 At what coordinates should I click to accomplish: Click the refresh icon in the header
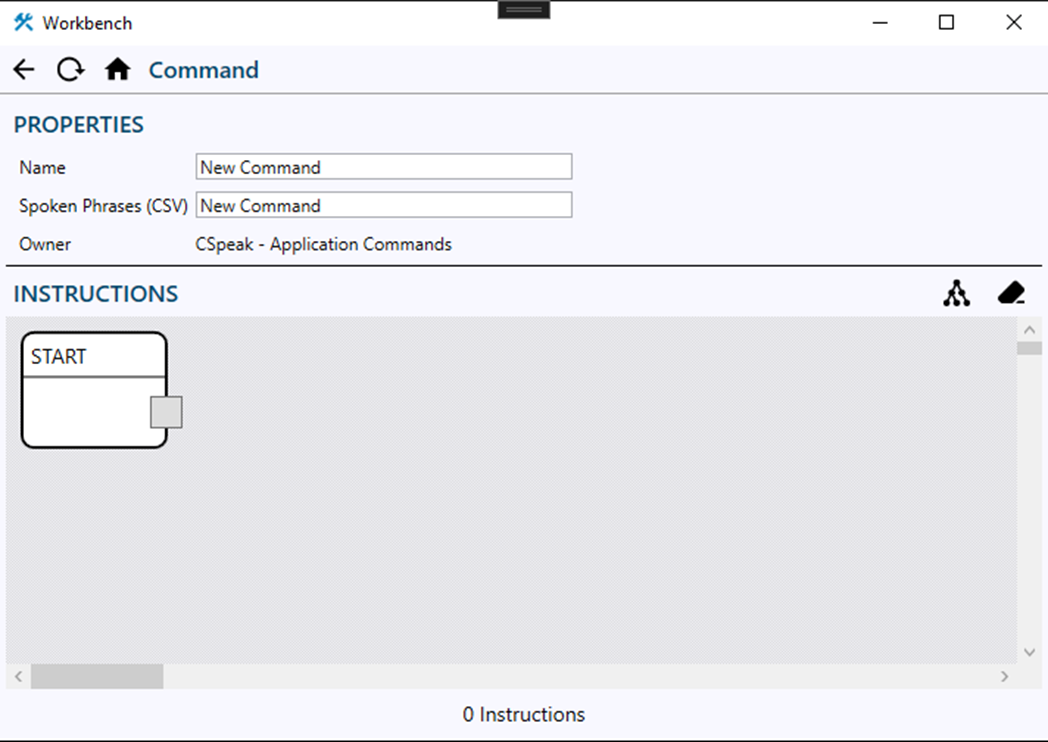(x=70, y=70)
